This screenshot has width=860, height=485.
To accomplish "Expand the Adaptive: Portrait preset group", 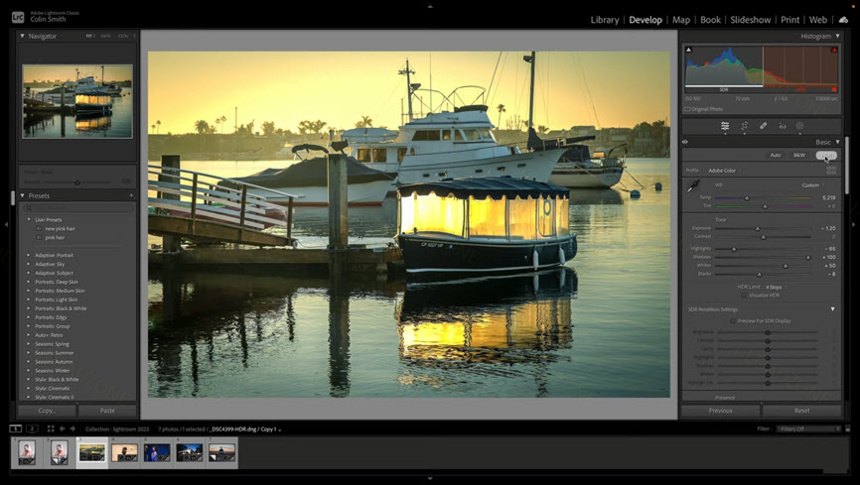I will tap(29, 255).
